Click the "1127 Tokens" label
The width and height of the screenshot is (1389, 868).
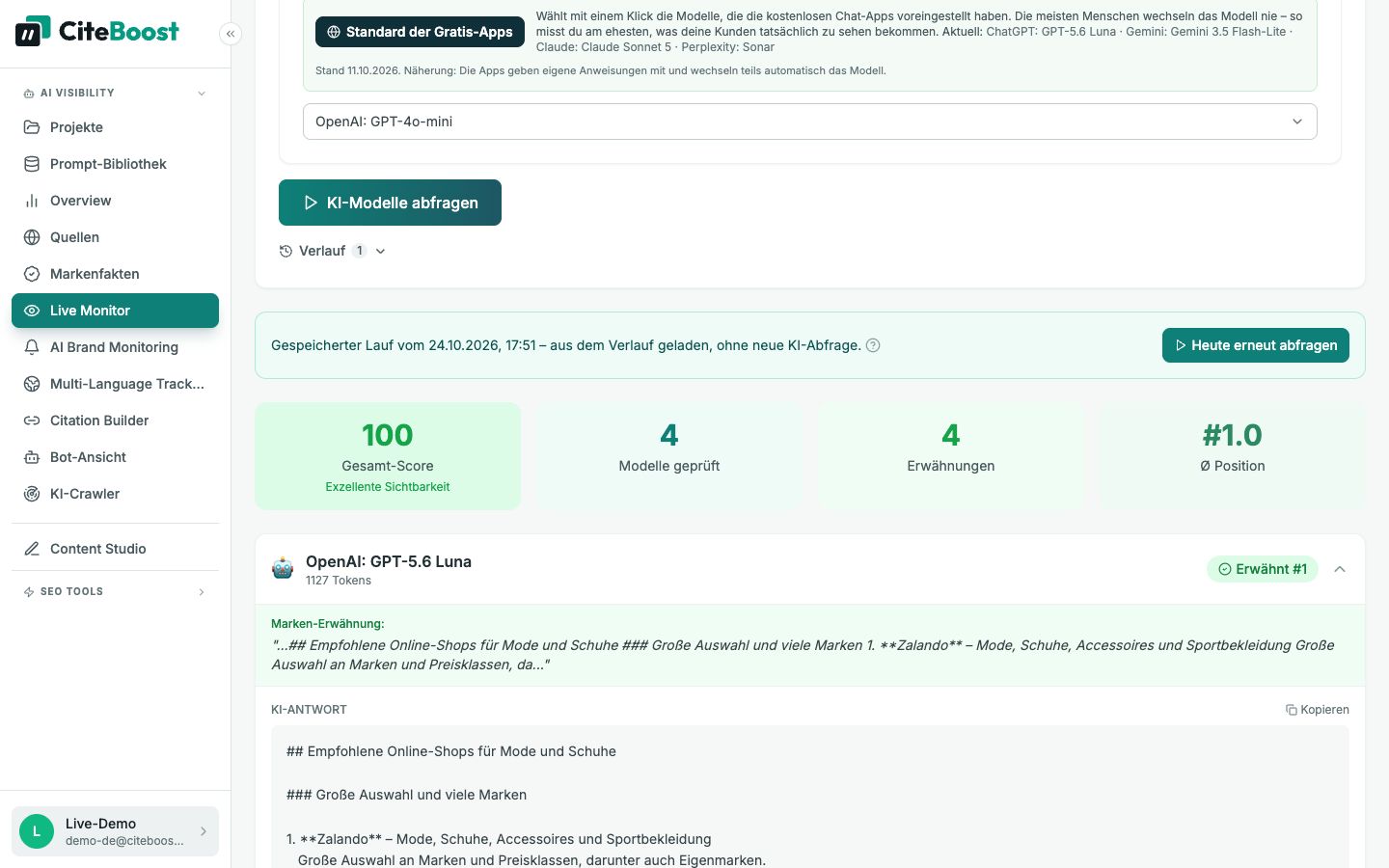click(339, 581)
